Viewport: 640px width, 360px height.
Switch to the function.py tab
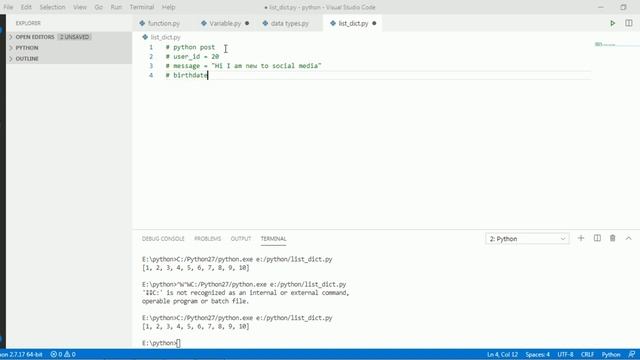coord(163,23)
